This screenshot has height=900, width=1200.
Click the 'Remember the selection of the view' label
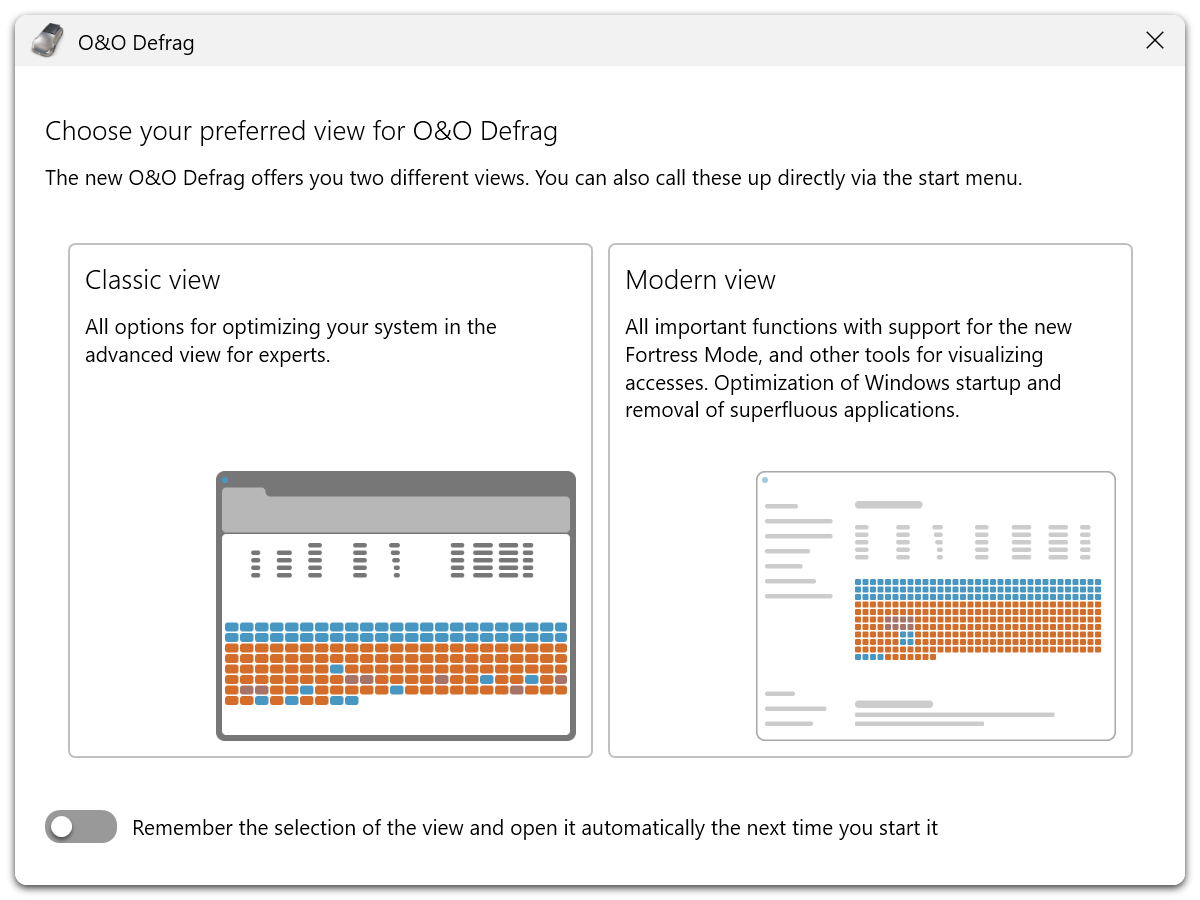coord(534,828)
